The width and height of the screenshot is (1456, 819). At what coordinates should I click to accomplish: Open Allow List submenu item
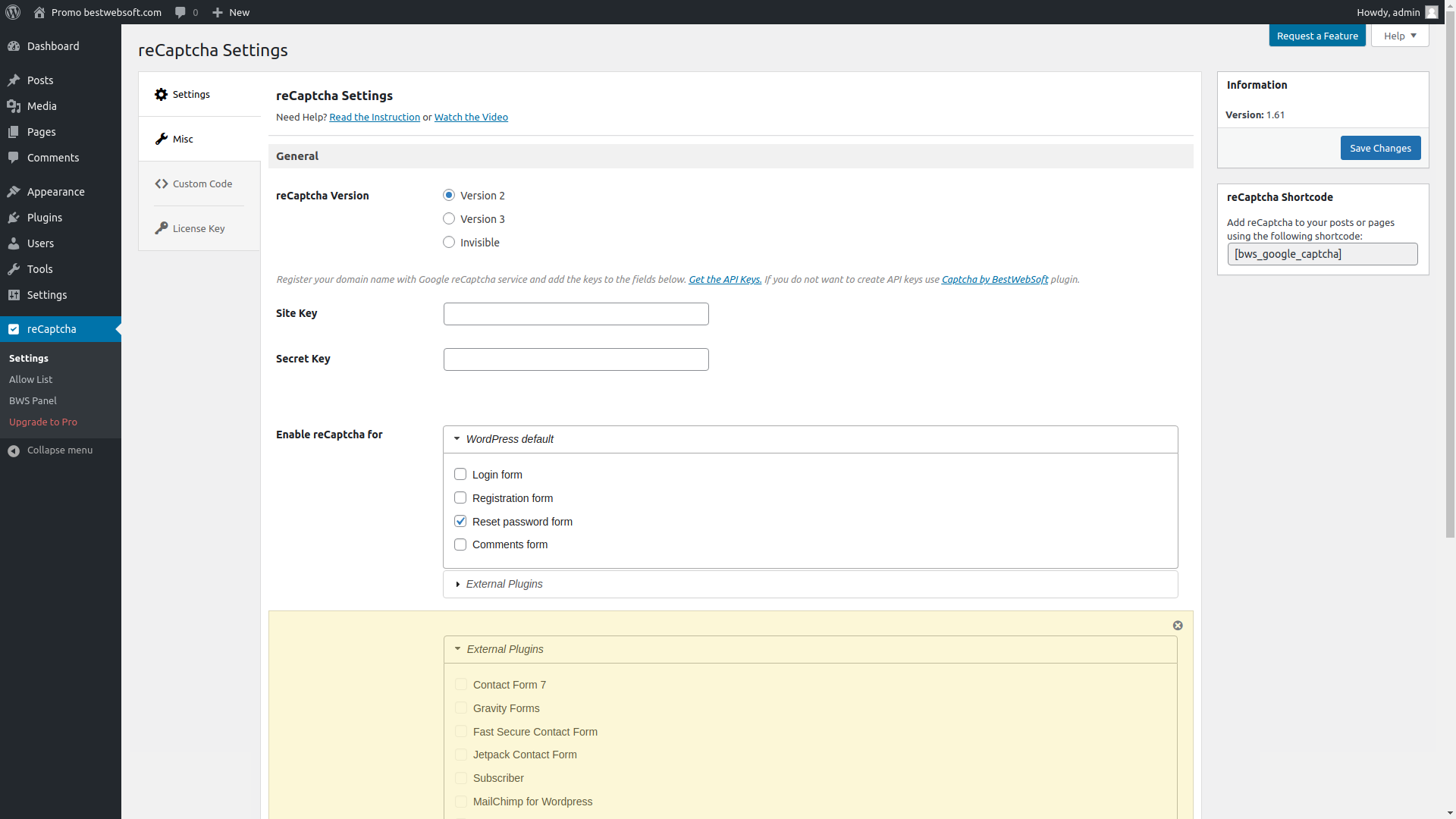point(30,379)
